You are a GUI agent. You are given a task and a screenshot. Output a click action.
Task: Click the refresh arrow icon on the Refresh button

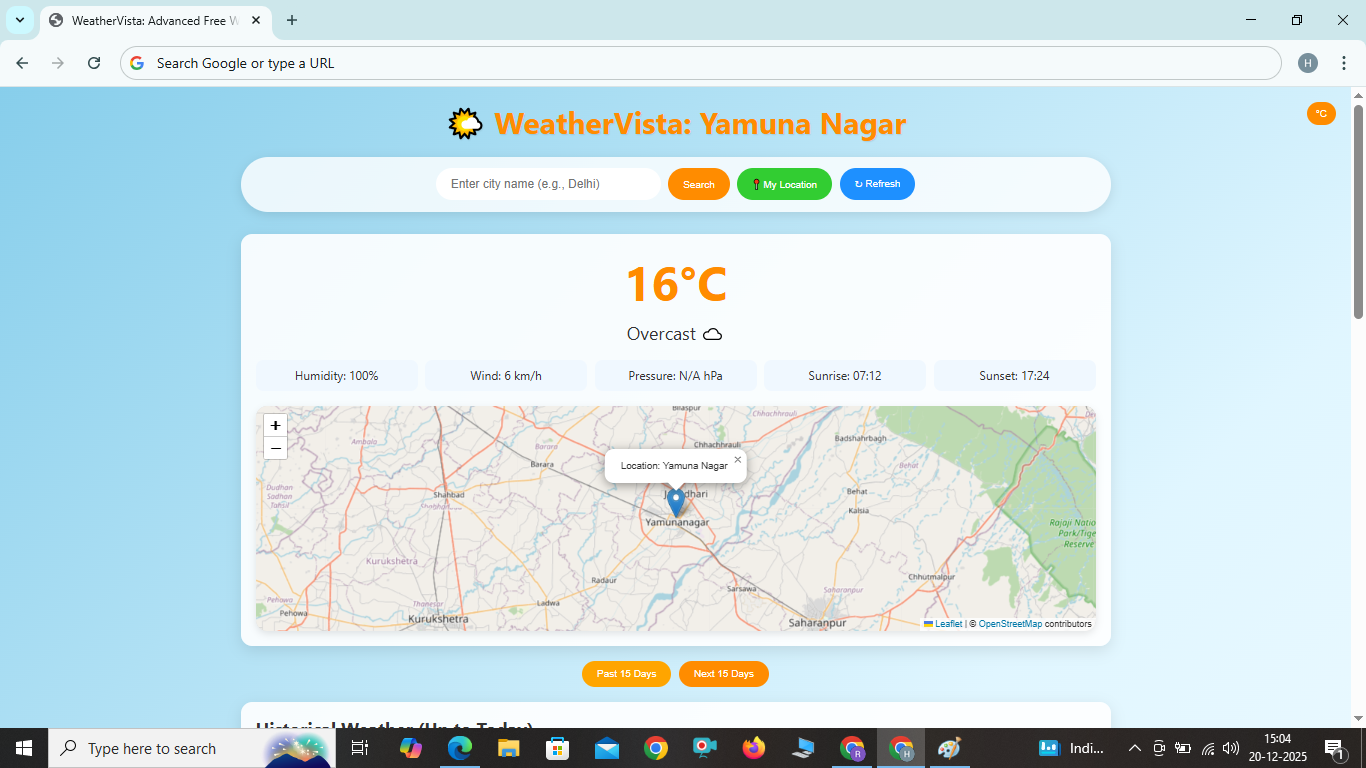pos(858,183)
